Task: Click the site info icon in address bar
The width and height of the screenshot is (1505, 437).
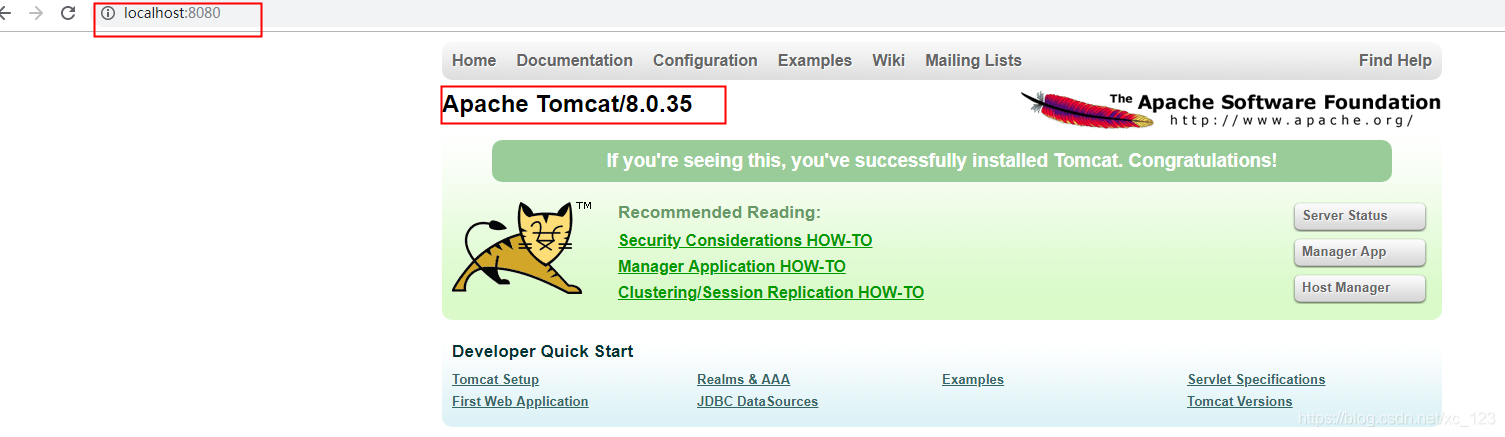Action: pos(108,13)
